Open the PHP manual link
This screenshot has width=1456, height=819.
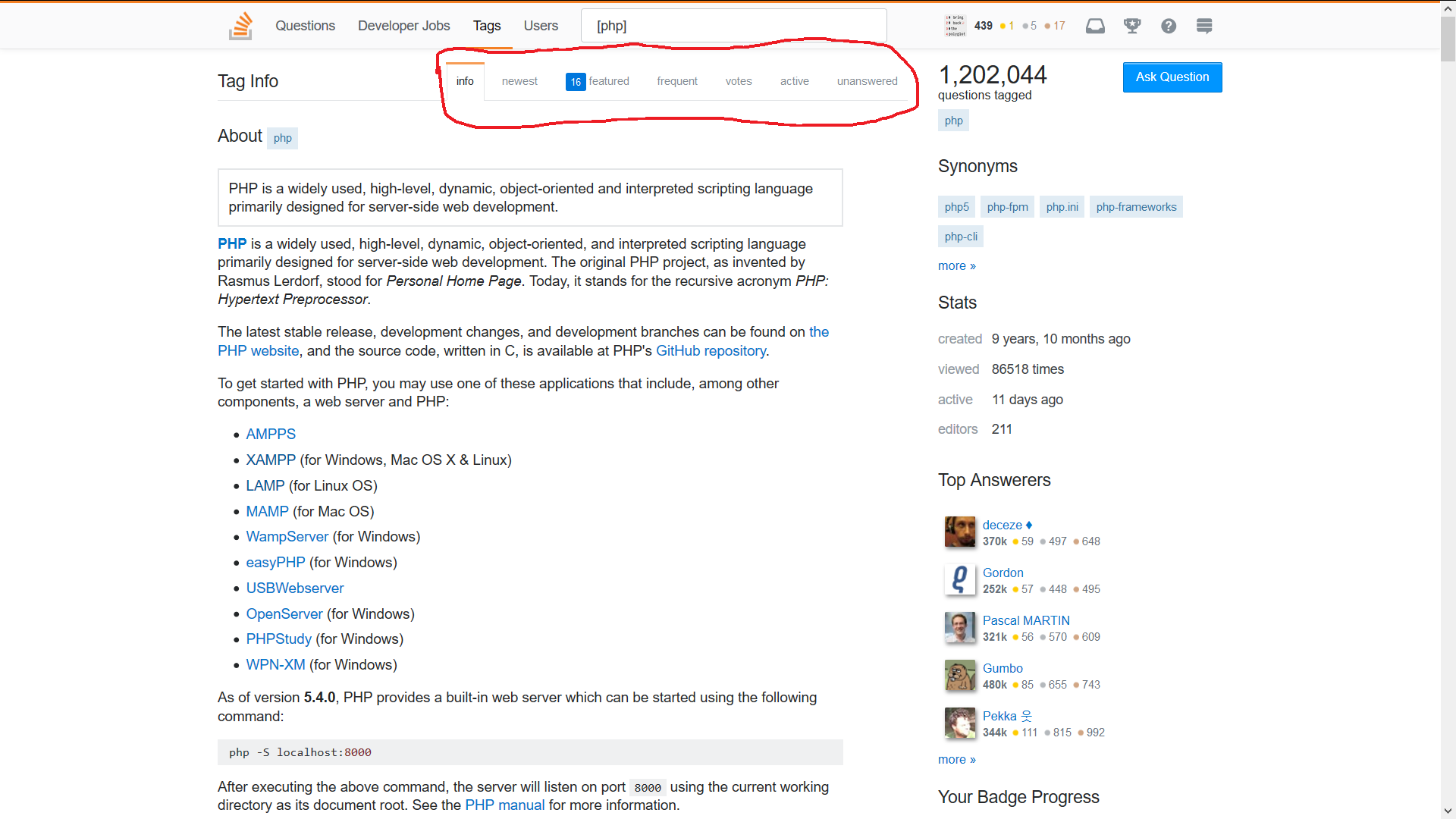tap(504, 805)
